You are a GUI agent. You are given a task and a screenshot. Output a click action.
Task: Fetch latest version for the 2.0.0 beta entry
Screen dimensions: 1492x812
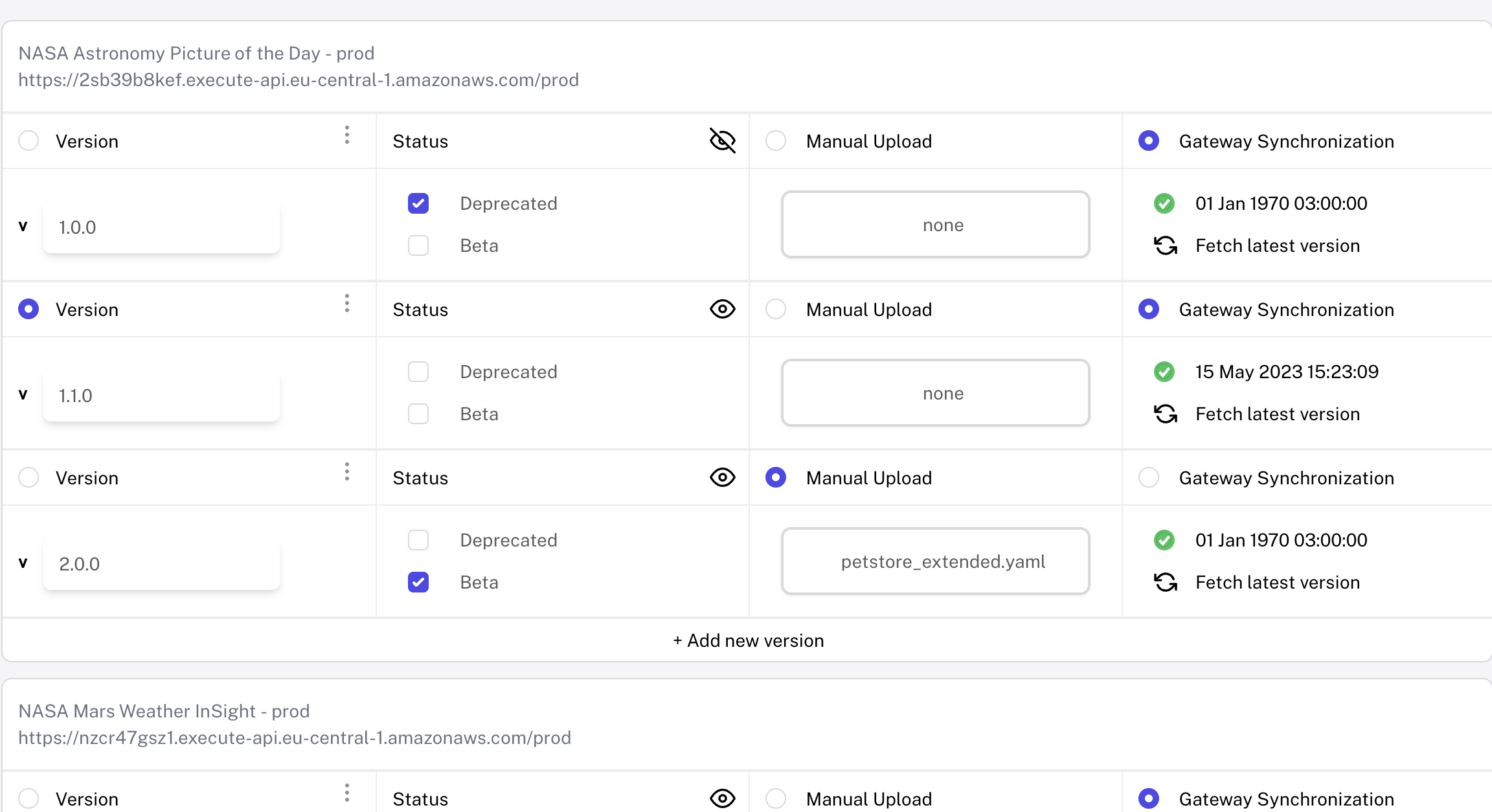click(x=1166, y=582)
